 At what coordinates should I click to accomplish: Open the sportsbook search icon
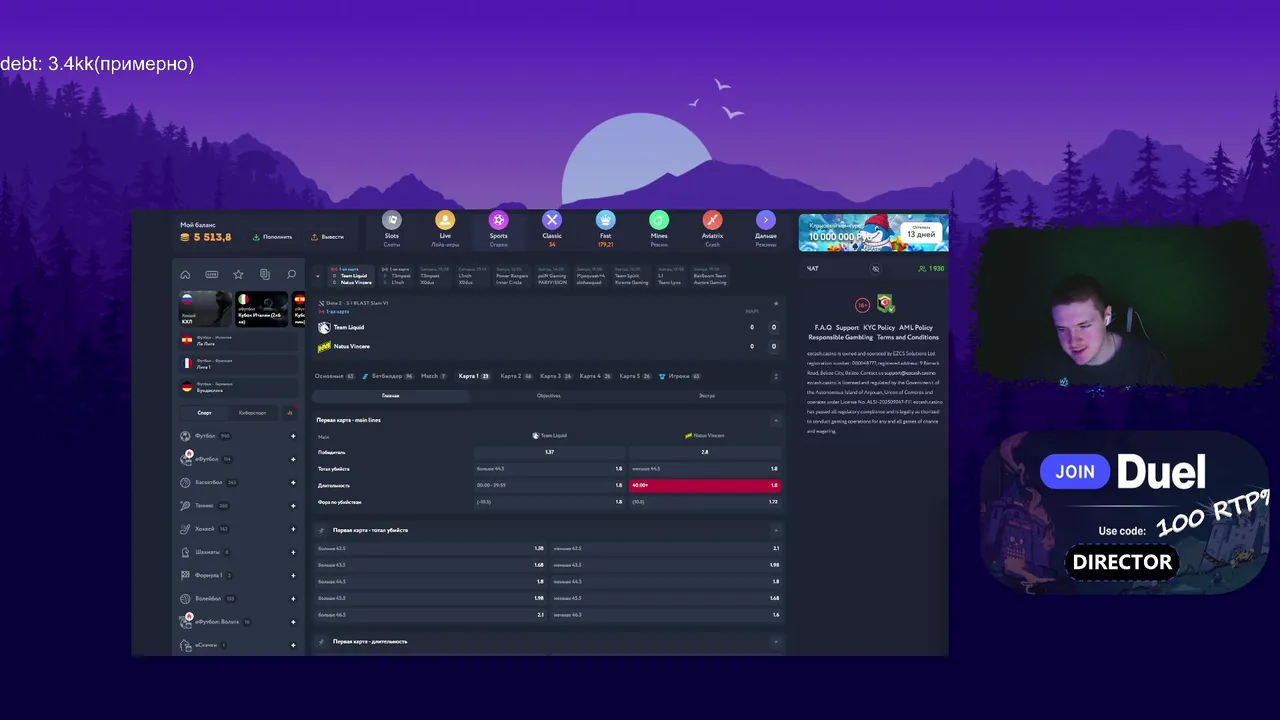pos(291,274)
